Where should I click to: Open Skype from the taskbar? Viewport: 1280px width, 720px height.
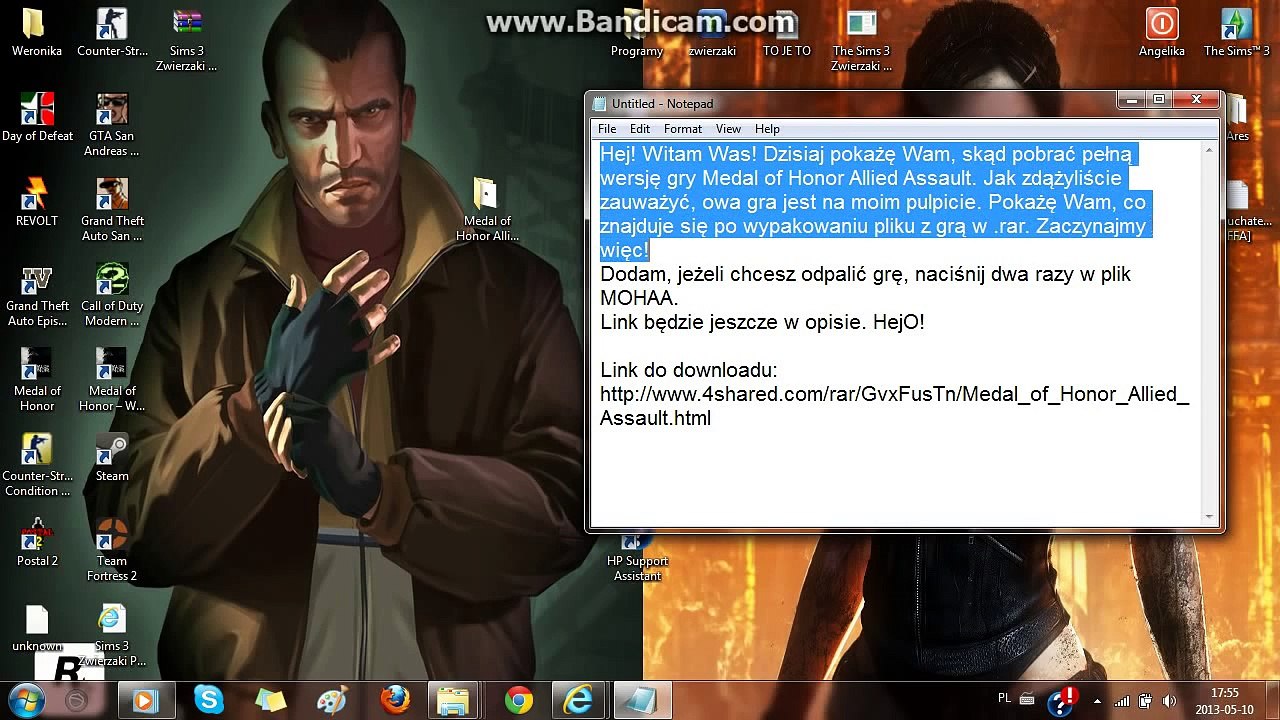click(x=208, y=700)
